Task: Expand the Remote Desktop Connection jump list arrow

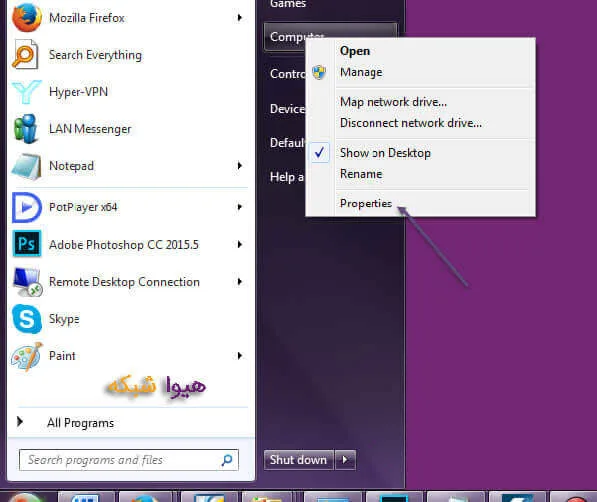Action: pyautogui.click(x=239, y=281)
